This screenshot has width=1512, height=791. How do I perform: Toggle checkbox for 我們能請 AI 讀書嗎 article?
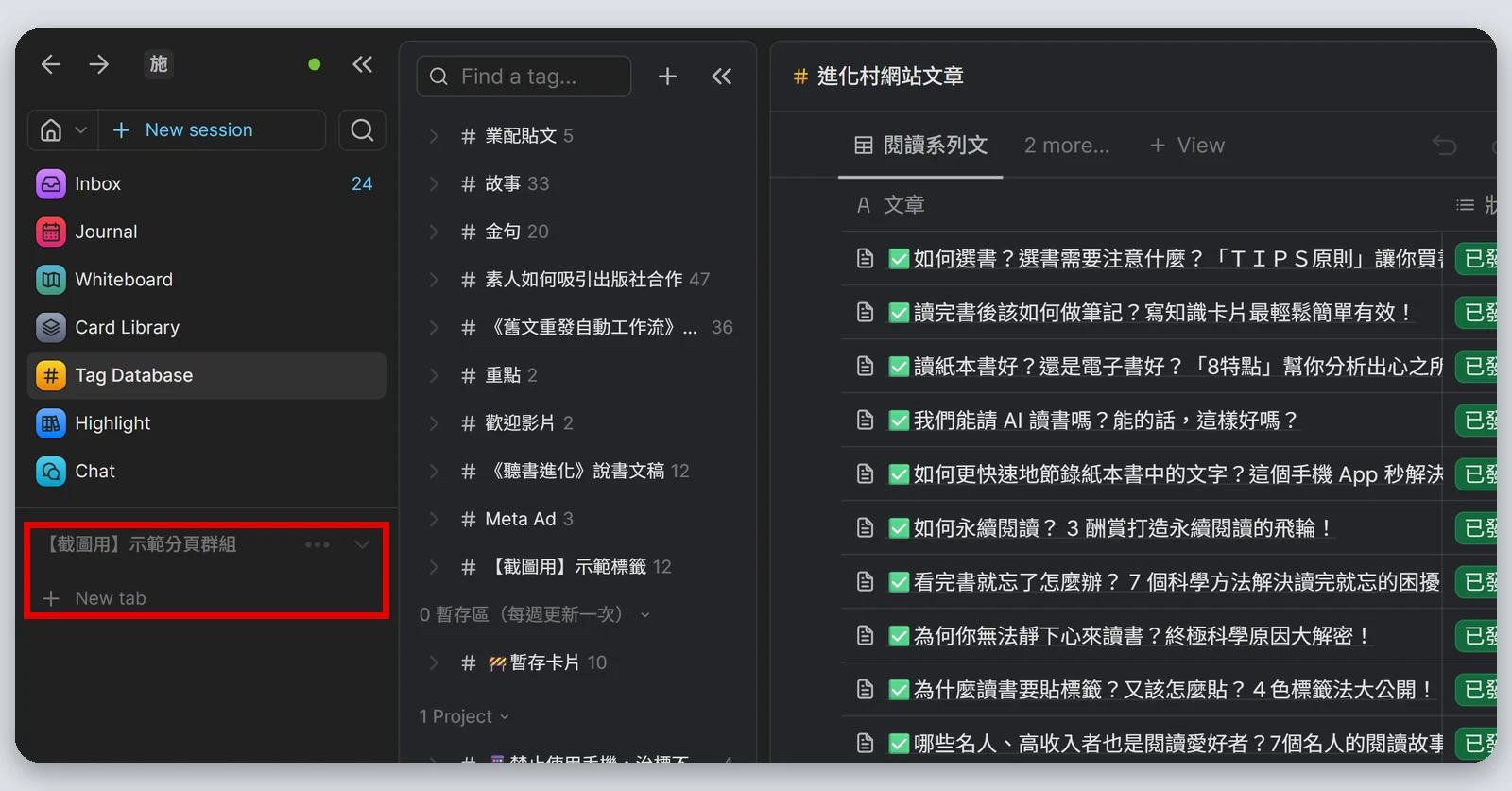[899, 421]
